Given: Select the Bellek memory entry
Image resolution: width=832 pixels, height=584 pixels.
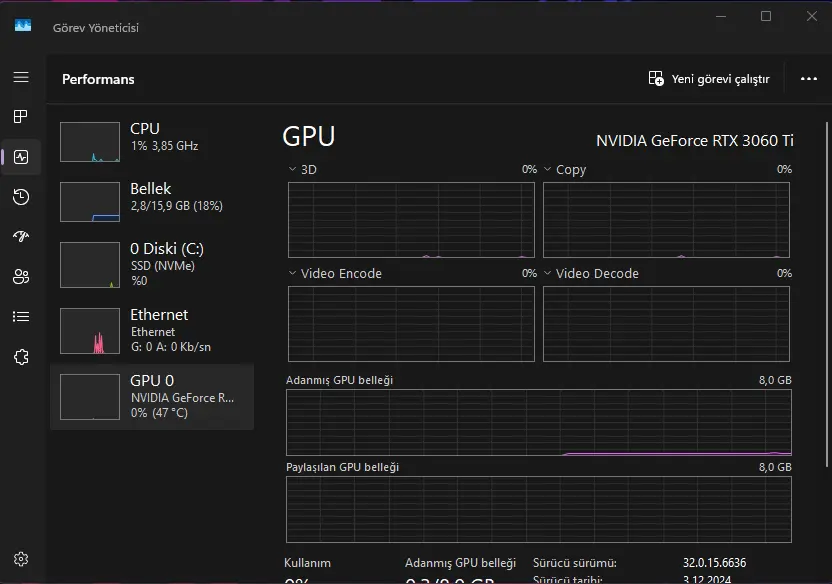Looking at the screenshot, I should point(152,202).
